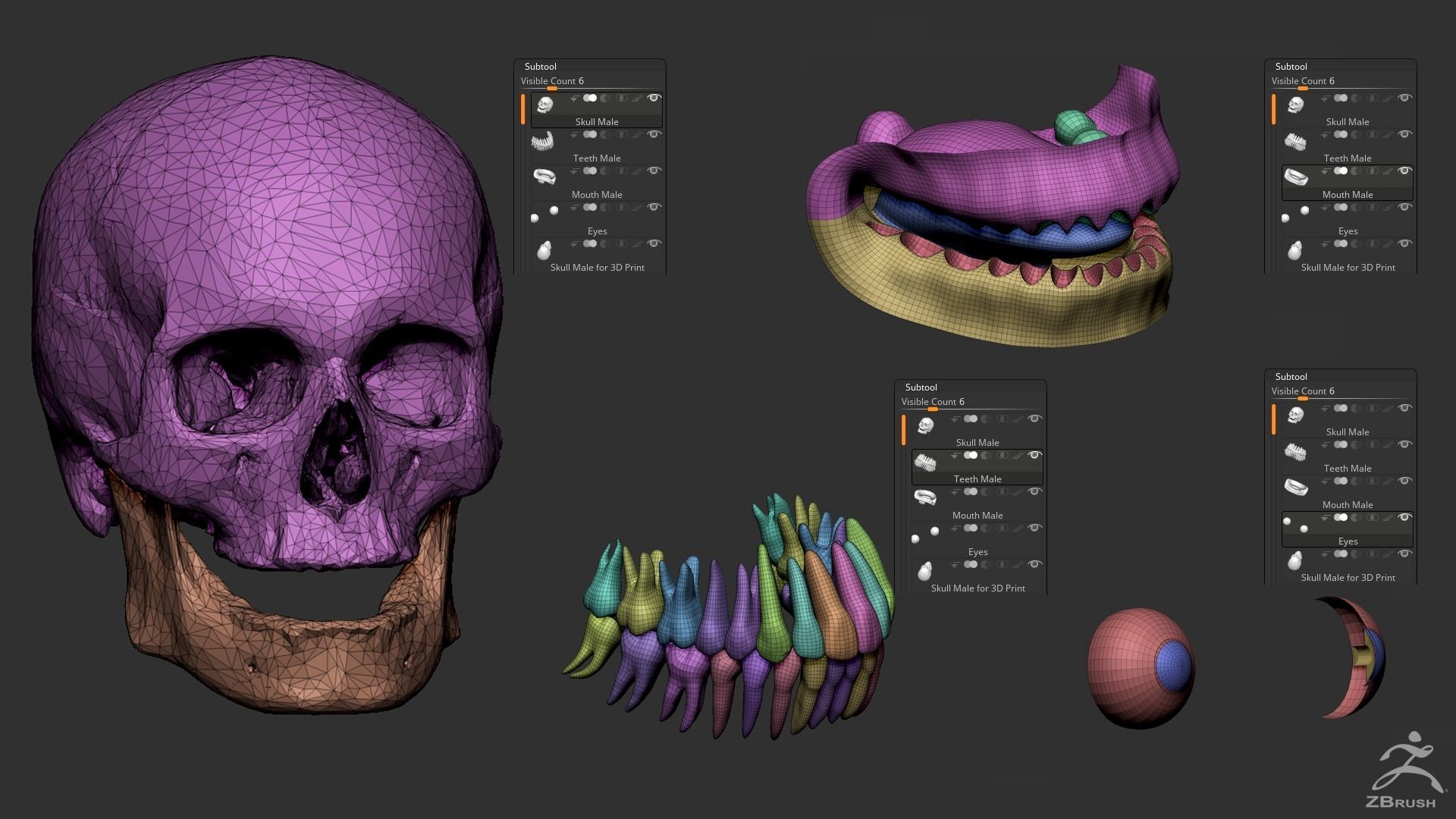This screenshot has height=819, width=1456.
Task: Hide Eyes subtool in the Skull-selected panel
Action: (654, 207)
